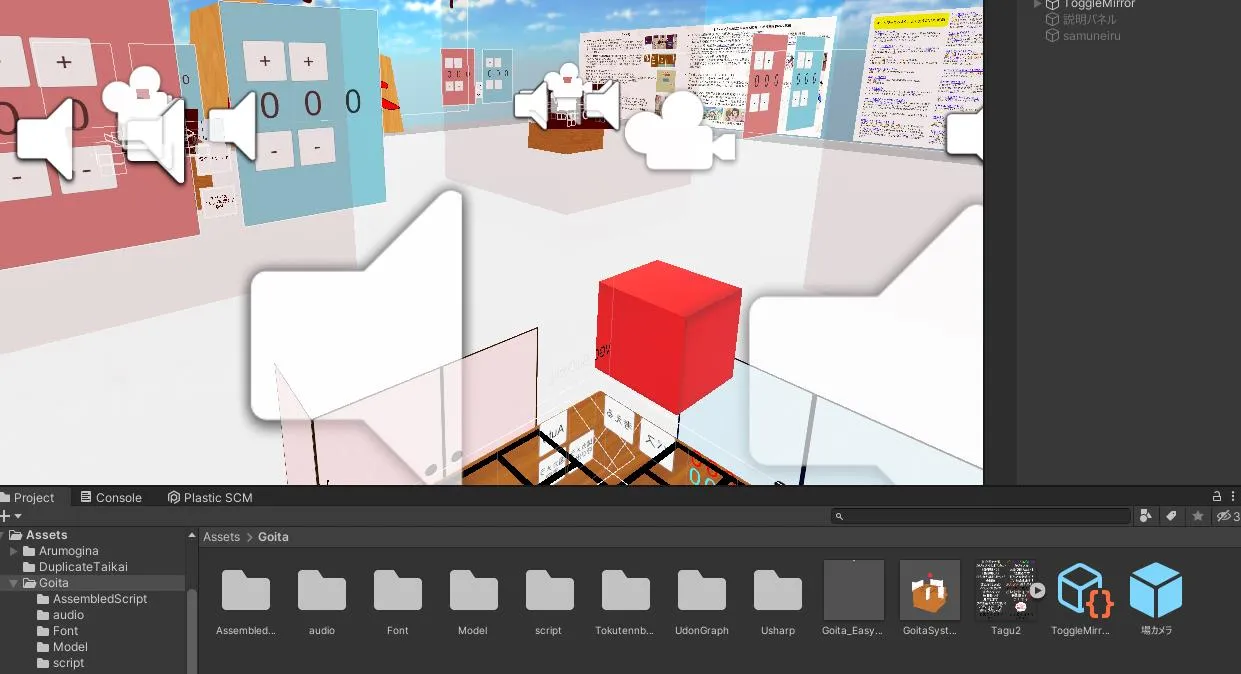The width and height of the screenshot is (1241, 674).
Task: Open the script folder icon in the asset grid
Action: (550, 590)
